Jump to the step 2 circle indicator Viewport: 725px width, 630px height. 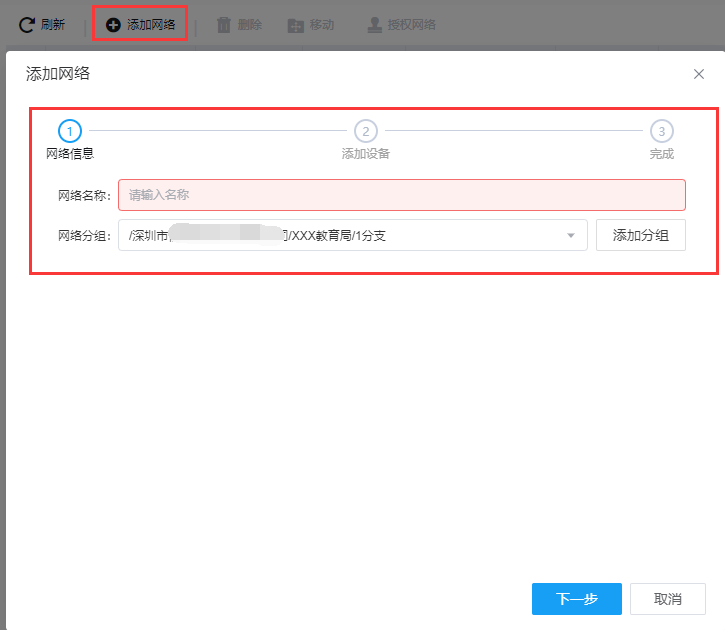point(366,131)
